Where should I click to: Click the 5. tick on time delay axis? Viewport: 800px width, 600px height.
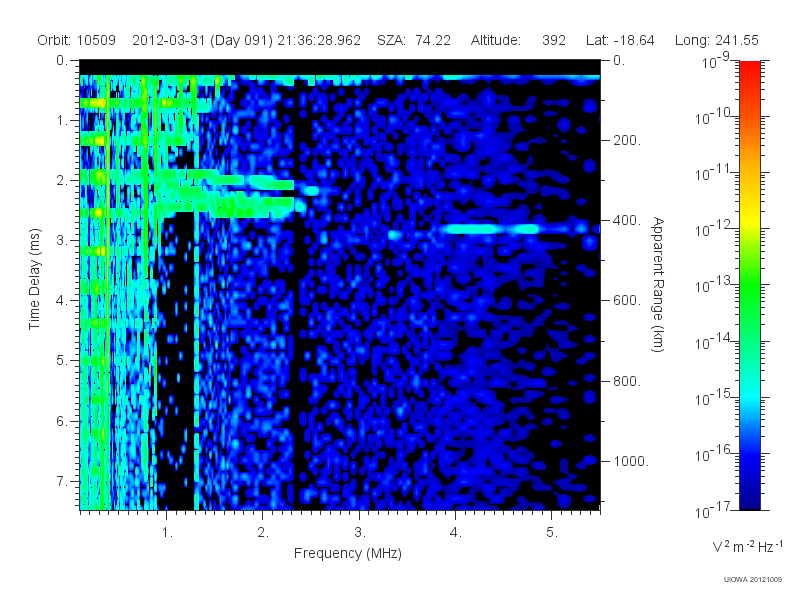(x=61, y=361)
